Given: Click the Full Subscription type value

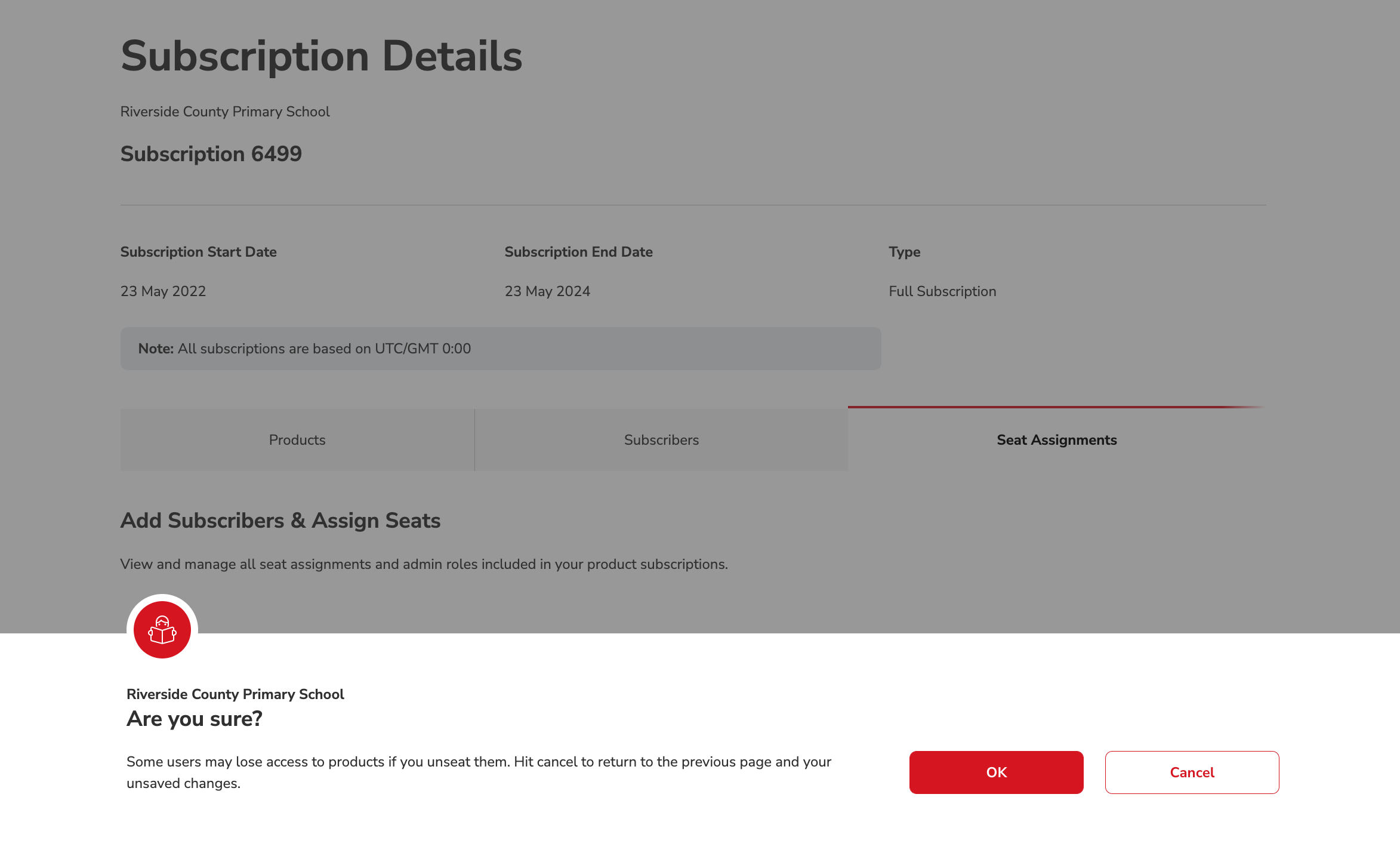Looking at the screenshot, I should (x=942, y=291).
